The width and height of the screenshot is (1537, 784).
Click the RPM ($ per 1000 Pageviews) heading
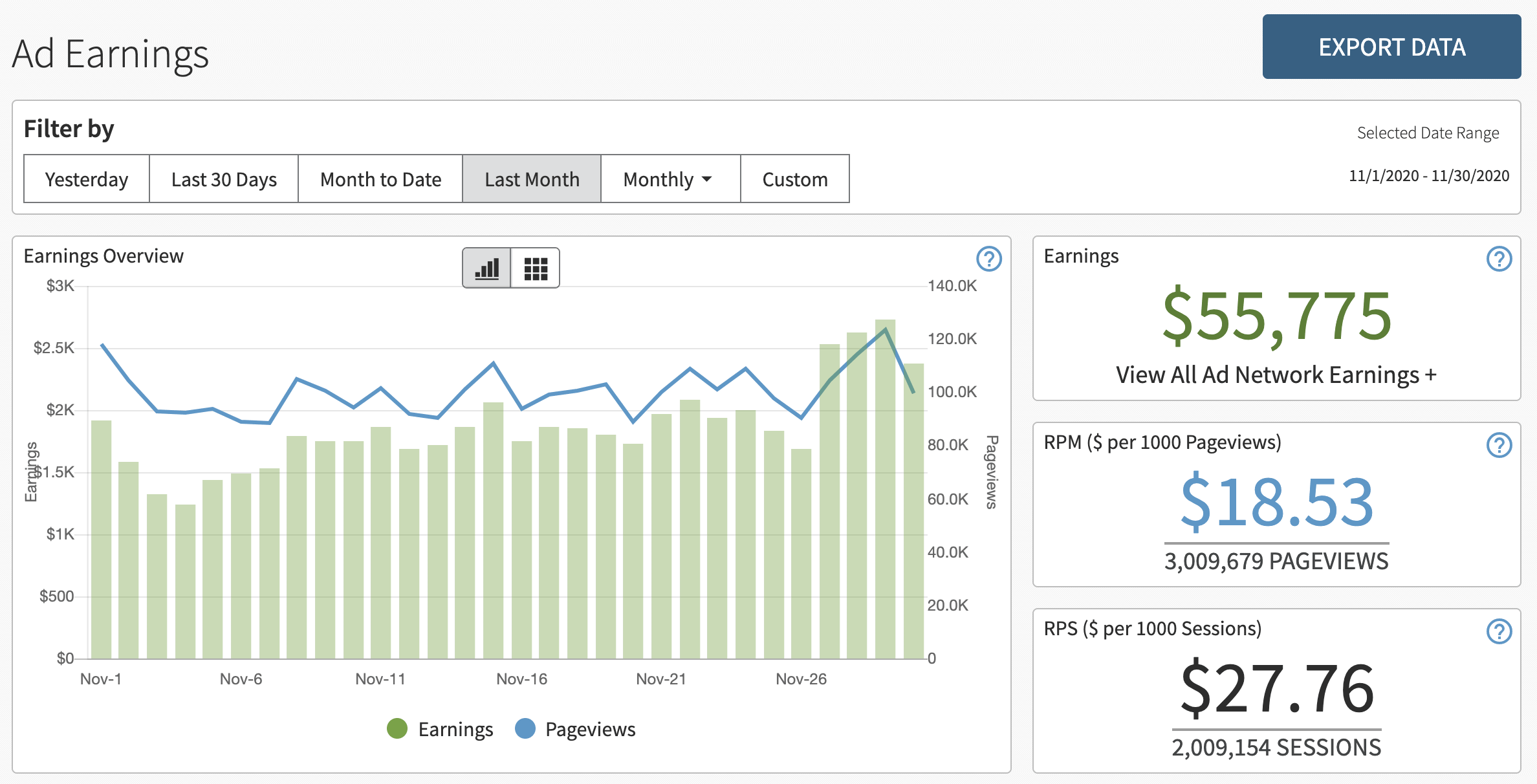coord(1162,442)
